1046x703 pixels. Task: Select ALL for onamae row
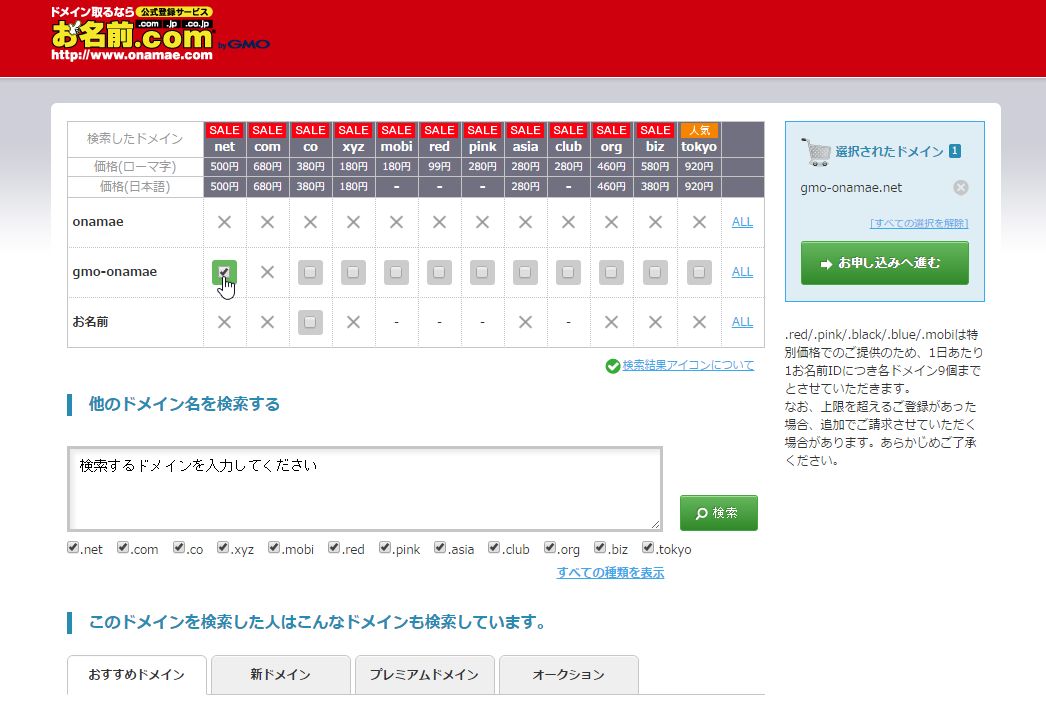[x=742, y=222]
